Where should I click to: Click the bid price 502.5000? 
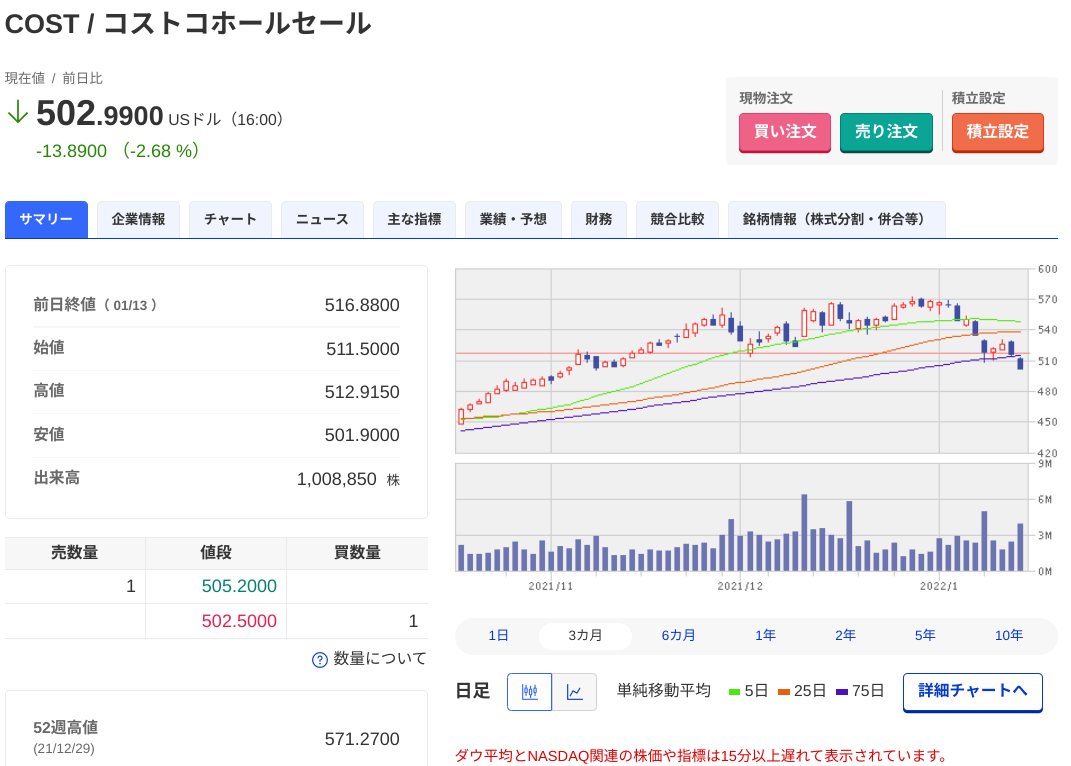[239, 621]
